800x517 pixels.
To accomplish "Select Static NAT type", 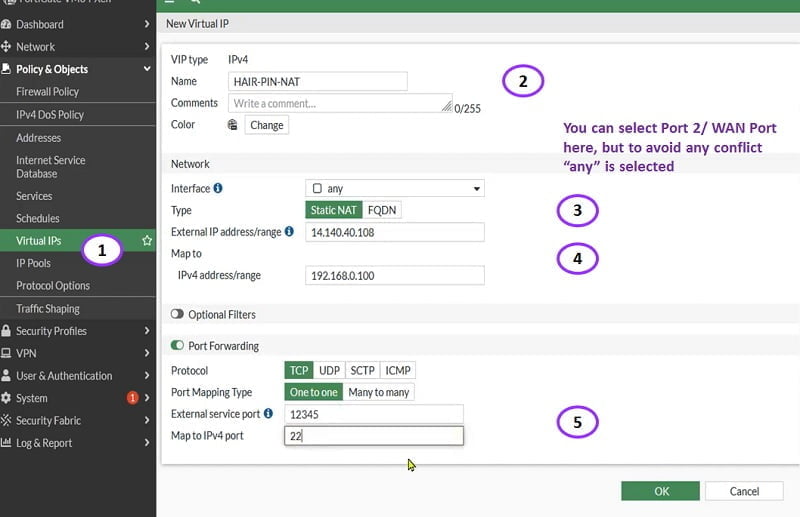I will [x=334, y=210].
